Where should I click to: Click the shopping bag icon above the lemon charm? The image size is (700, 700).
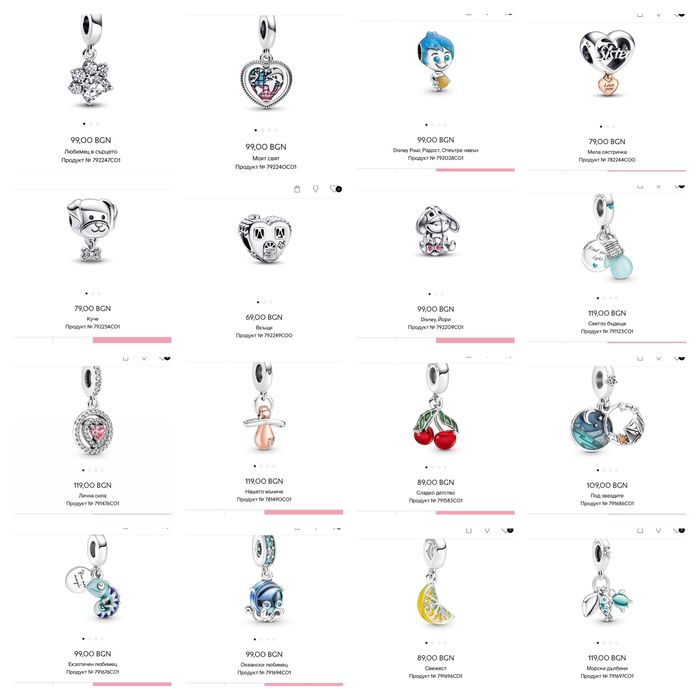pyautogui.click(x=468, y=530)
